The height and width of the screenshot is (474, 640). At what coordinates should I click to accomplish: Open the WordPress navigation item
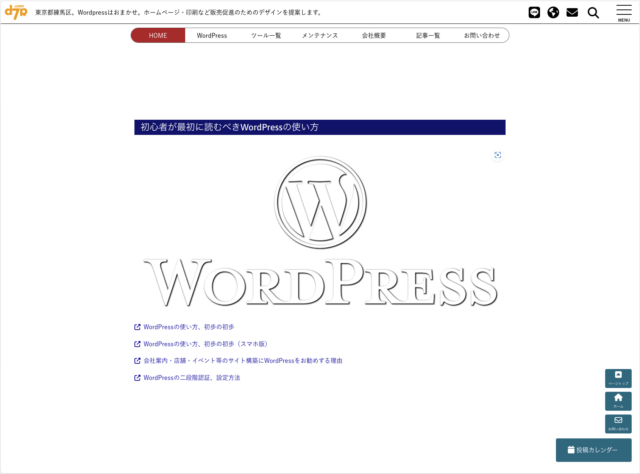point(212,36)
